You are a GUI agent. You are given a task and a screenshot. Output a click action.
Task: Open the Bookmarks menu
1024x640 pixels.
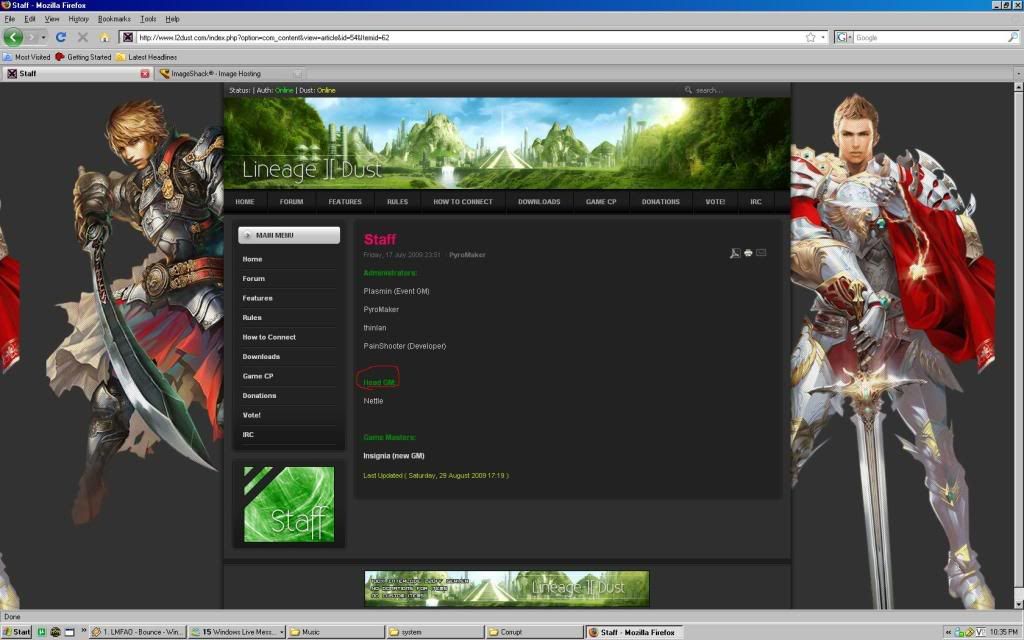(114, 19)
